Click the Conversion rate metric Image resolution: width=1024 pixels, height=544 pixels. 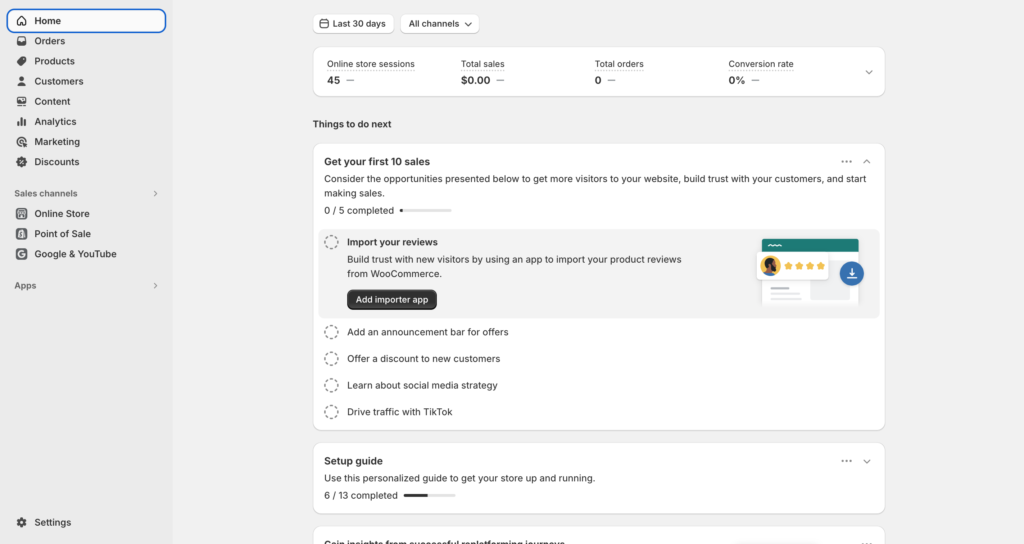click(x=761, y=72)
